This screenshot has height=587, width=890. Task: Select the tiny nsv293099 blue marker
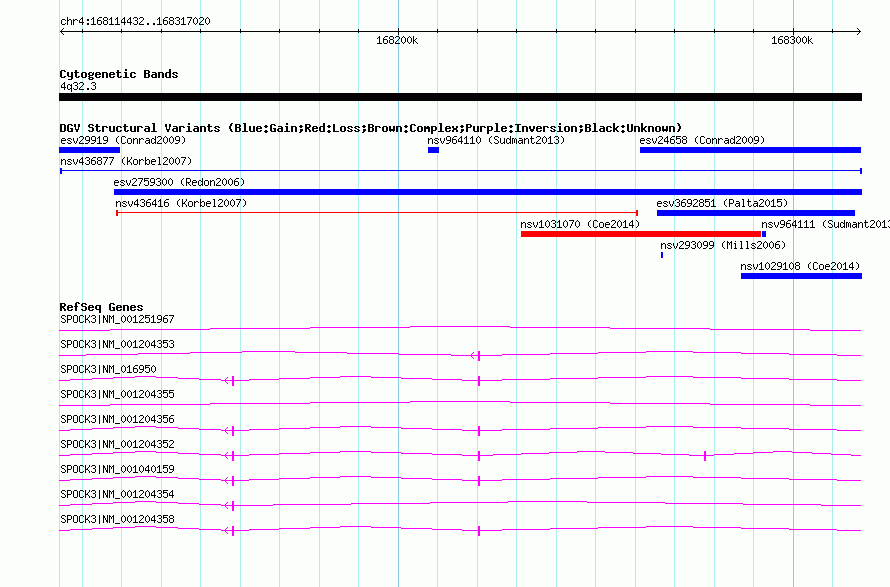pyautogui.click(x=662, y=255)
